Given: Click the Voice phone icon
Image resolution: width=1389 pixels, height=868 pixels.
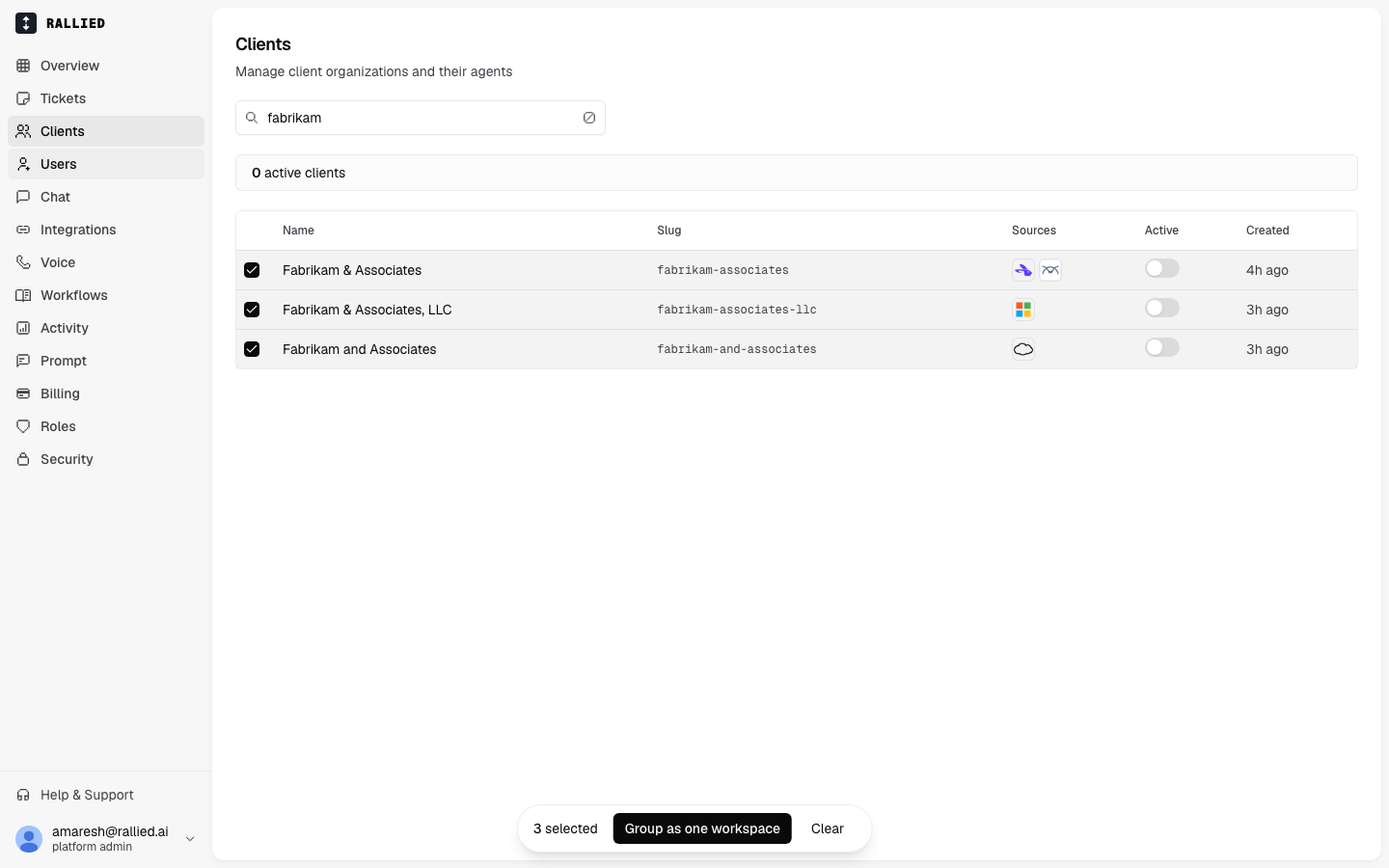Looking at the screenshot, I should [x=23, y=262].
